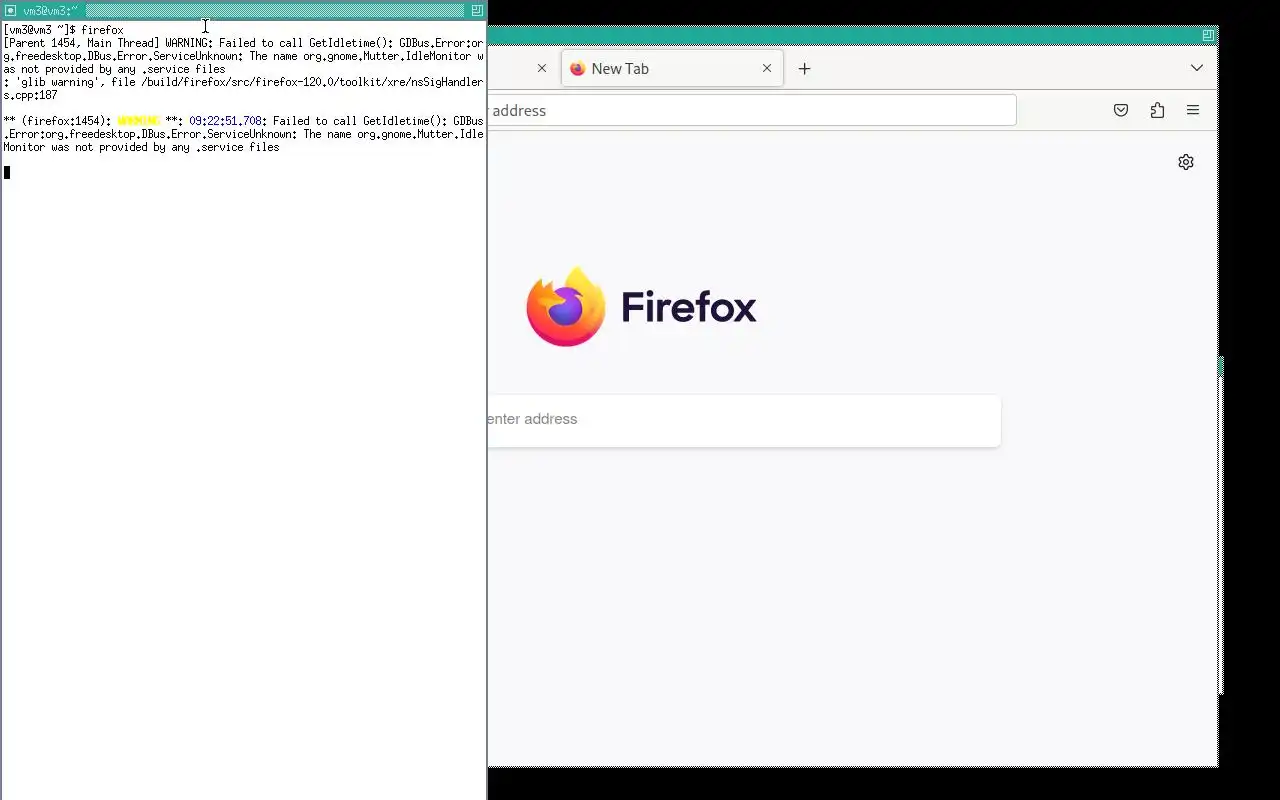Click the 'firefox' command text in terminal
Viewport: 1280px width, 800px height.
pyautogui.click(x=103, y=30)
